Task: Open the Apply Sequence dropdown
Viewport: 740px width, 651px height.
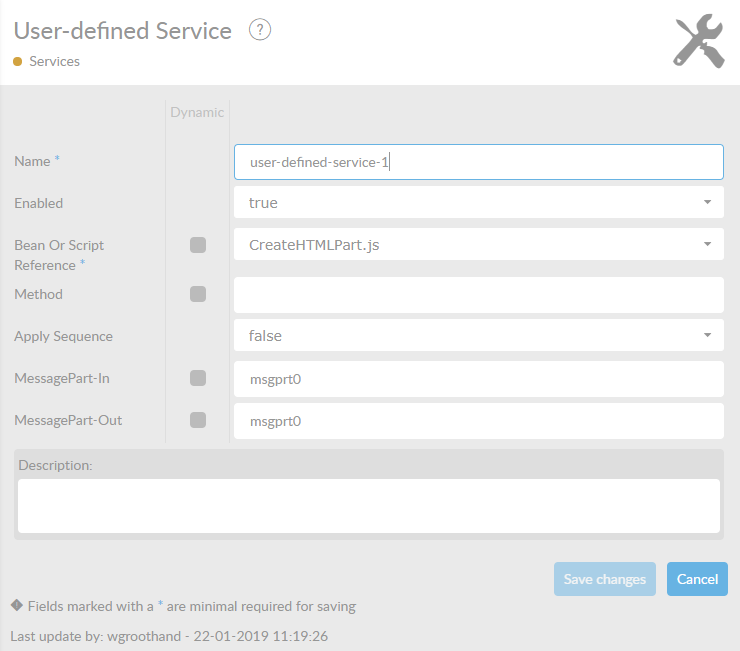Action: click(478, 336)
